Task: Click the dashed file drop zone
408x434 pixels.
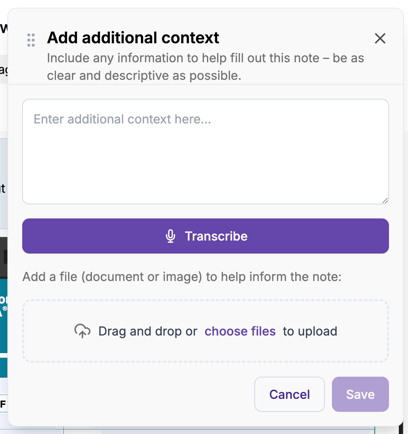Action: click(205, 331)
